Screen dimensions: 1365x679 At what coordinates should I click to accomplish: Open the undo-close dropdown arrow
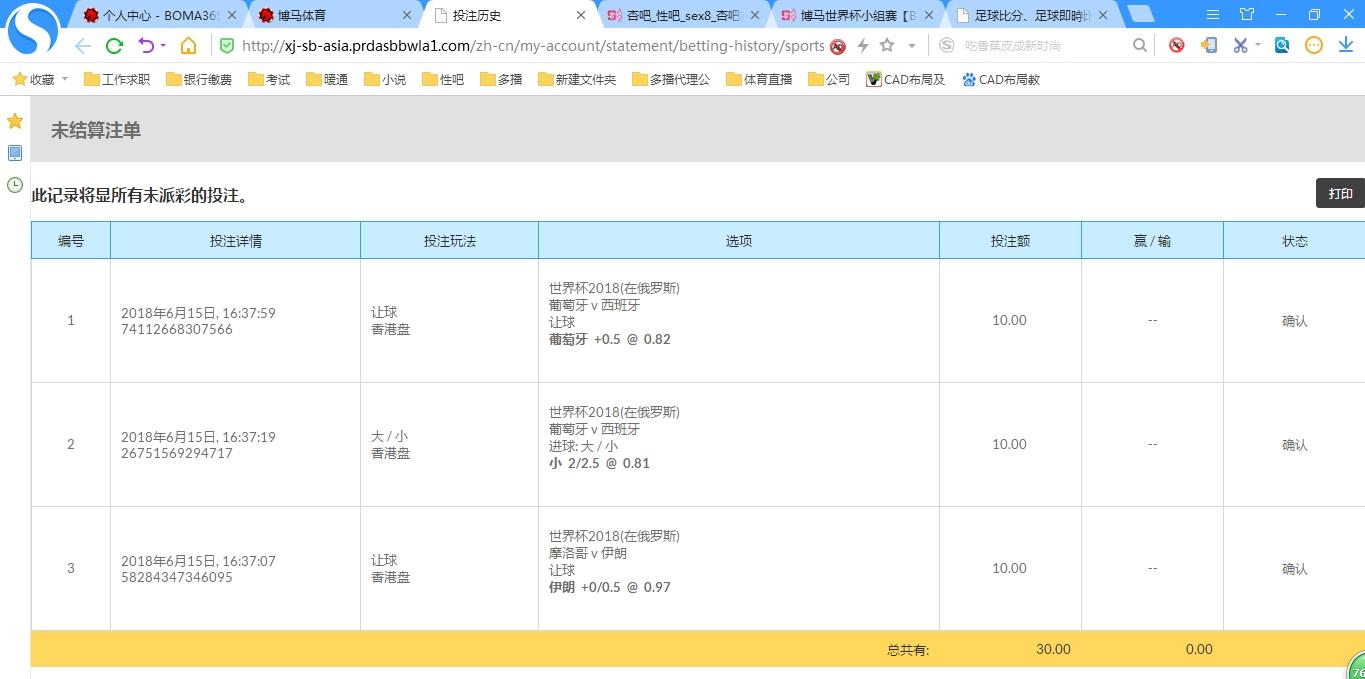pyautogui.click(x=162, y=46)
